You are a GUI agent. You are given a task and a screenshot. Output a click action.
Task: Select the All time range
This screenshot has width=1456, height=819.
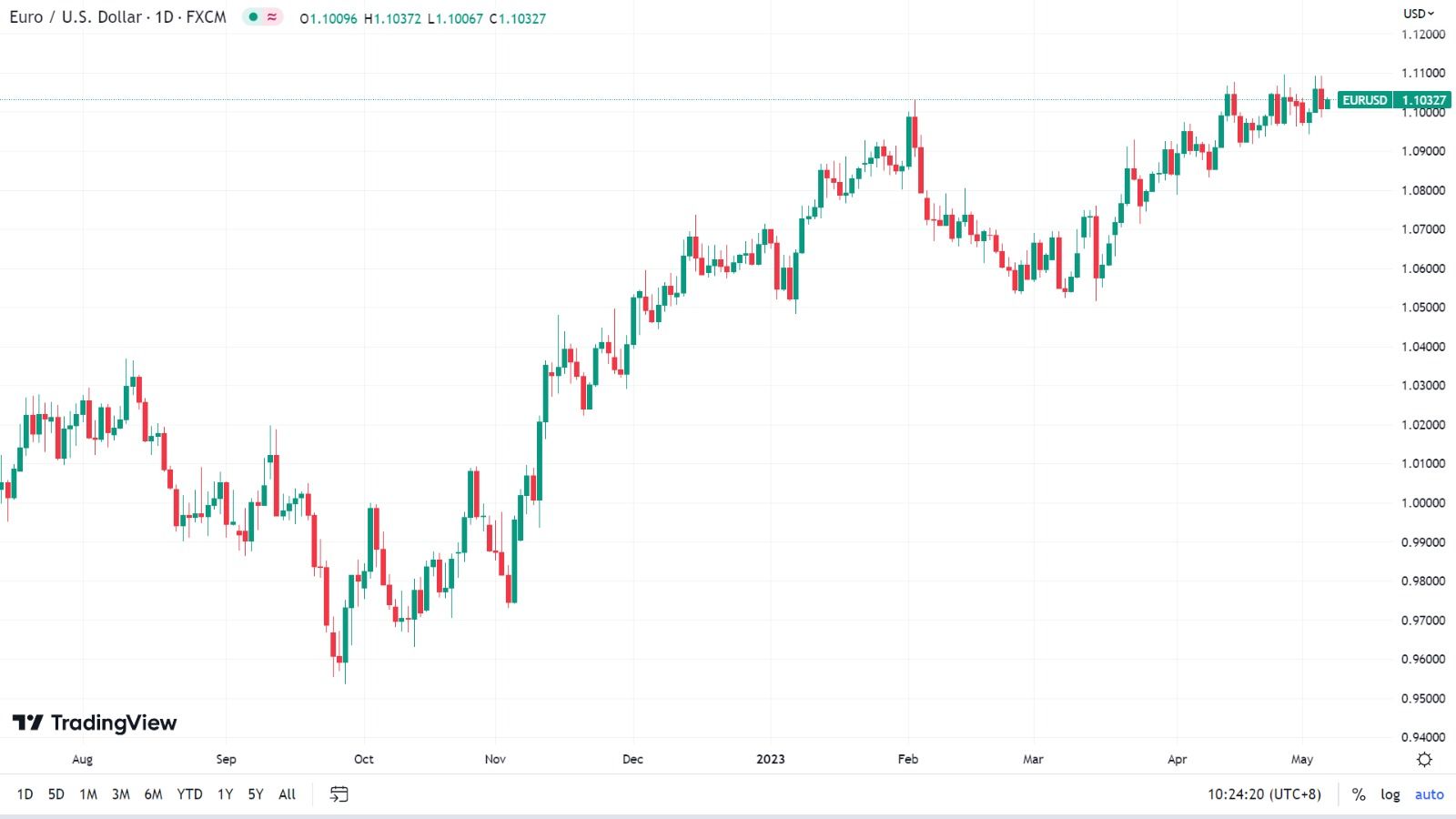pos(287,794)
